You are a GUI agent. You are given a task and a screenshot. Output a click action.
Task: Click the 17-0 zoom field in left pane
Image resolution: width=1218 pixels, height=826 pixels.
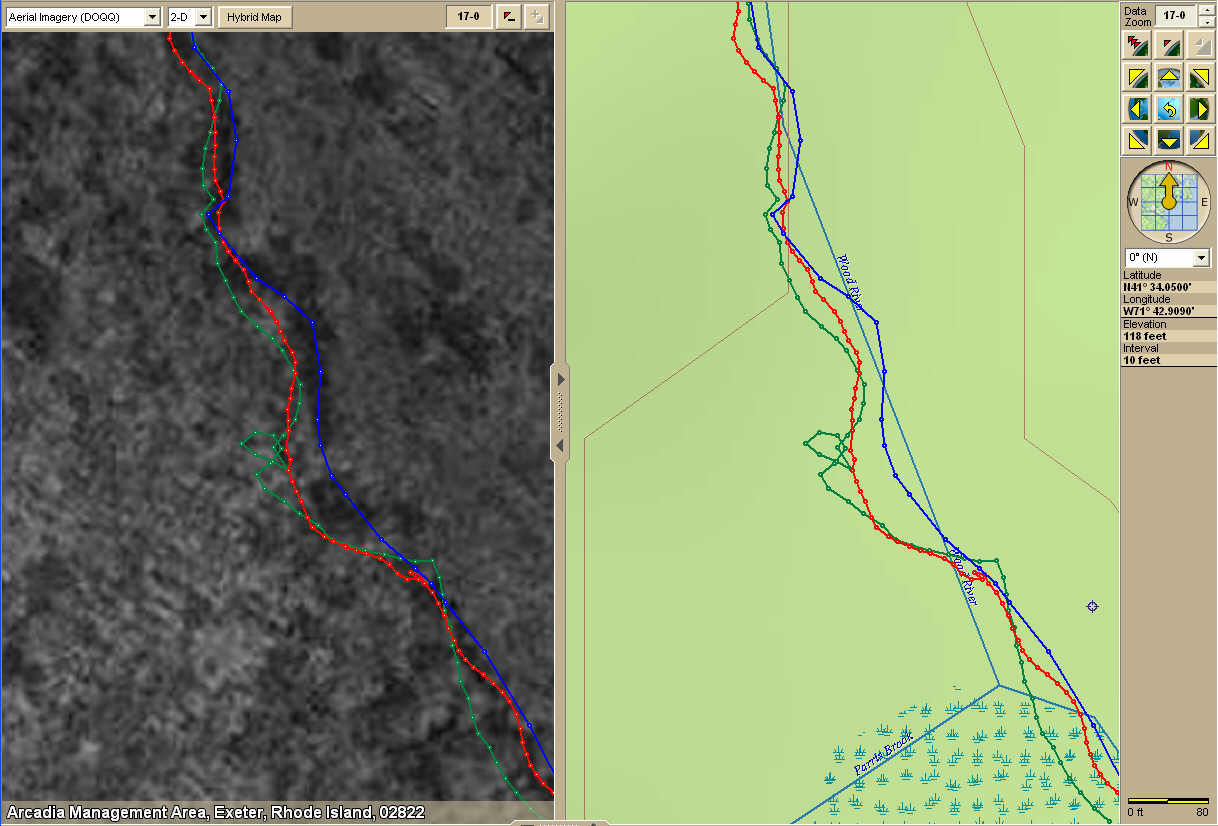tap(468, 17)
